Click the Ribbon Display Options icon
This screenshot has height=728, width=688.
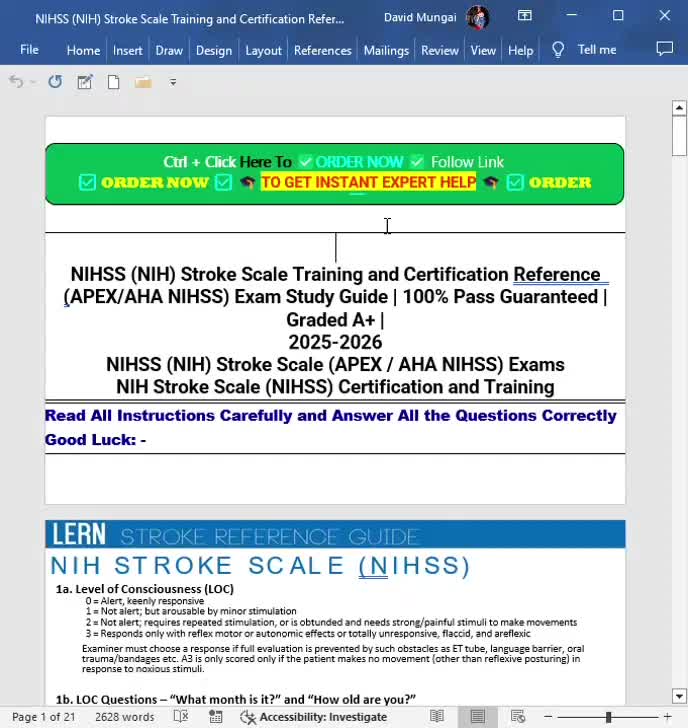(x=525, y=16)
